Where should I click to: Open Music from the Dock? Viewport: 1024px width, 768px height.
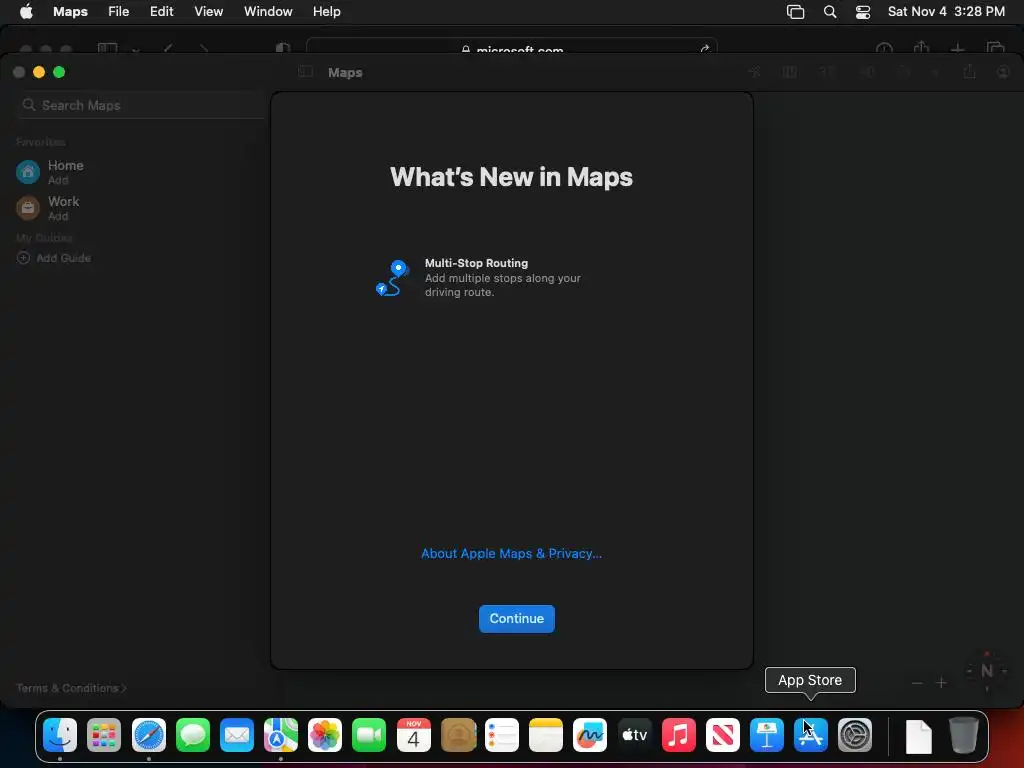tap(679, 735)
